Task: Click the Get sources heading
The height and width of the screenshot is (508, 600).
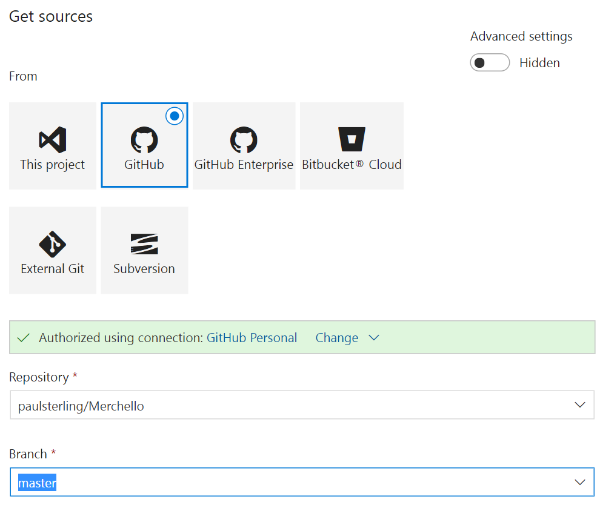Action: click(51, 16)
